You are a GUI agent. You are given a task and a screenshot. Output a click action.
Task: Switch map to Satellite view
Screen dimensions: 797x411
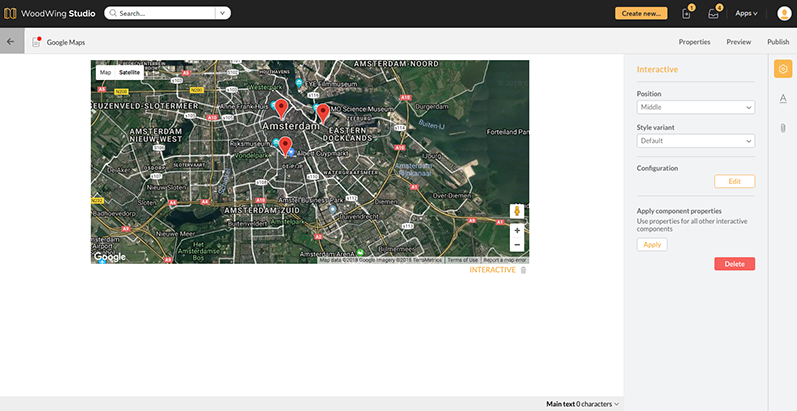pyautogui.click(x=129, y=73)
